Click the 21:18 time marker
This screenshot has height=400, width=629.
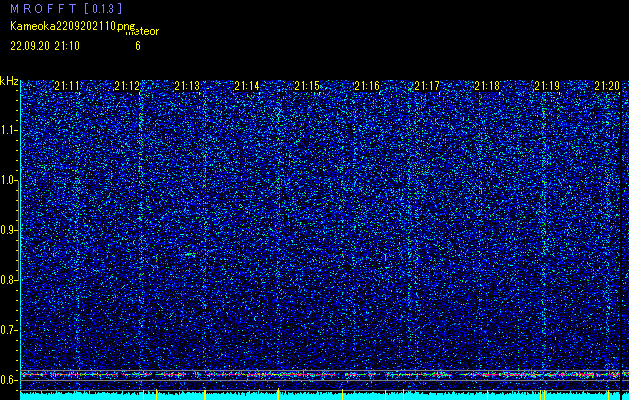pos(487,86)
